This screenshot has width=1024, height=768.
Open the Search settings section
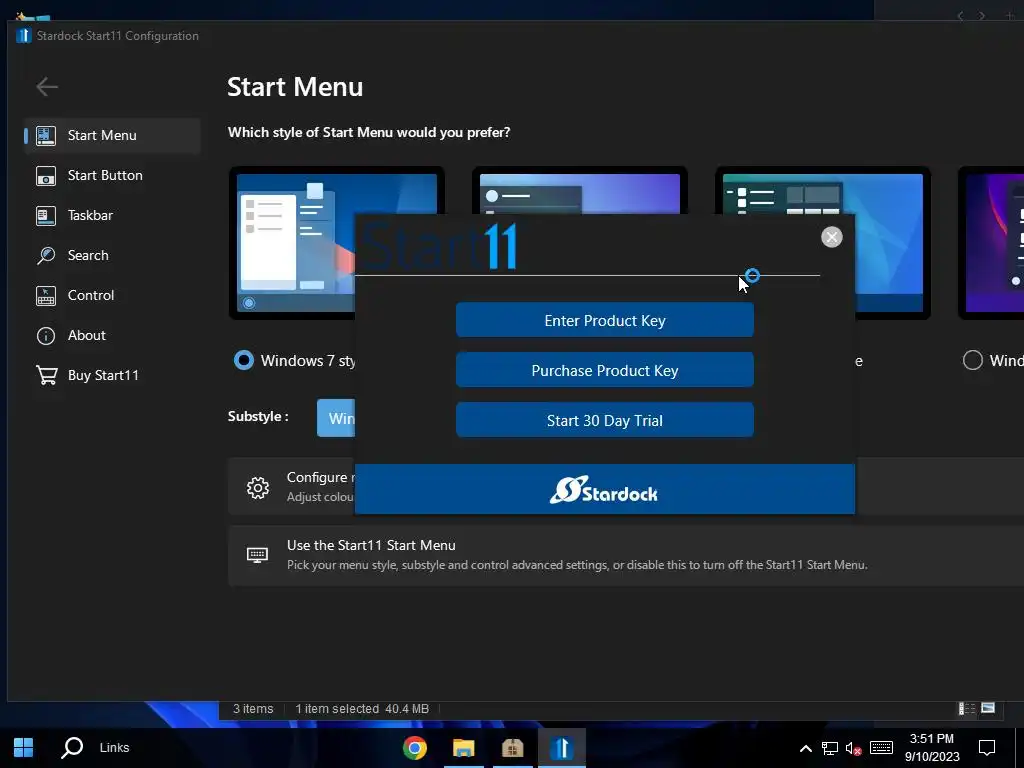pyautogui.click(x=112, y=255)
